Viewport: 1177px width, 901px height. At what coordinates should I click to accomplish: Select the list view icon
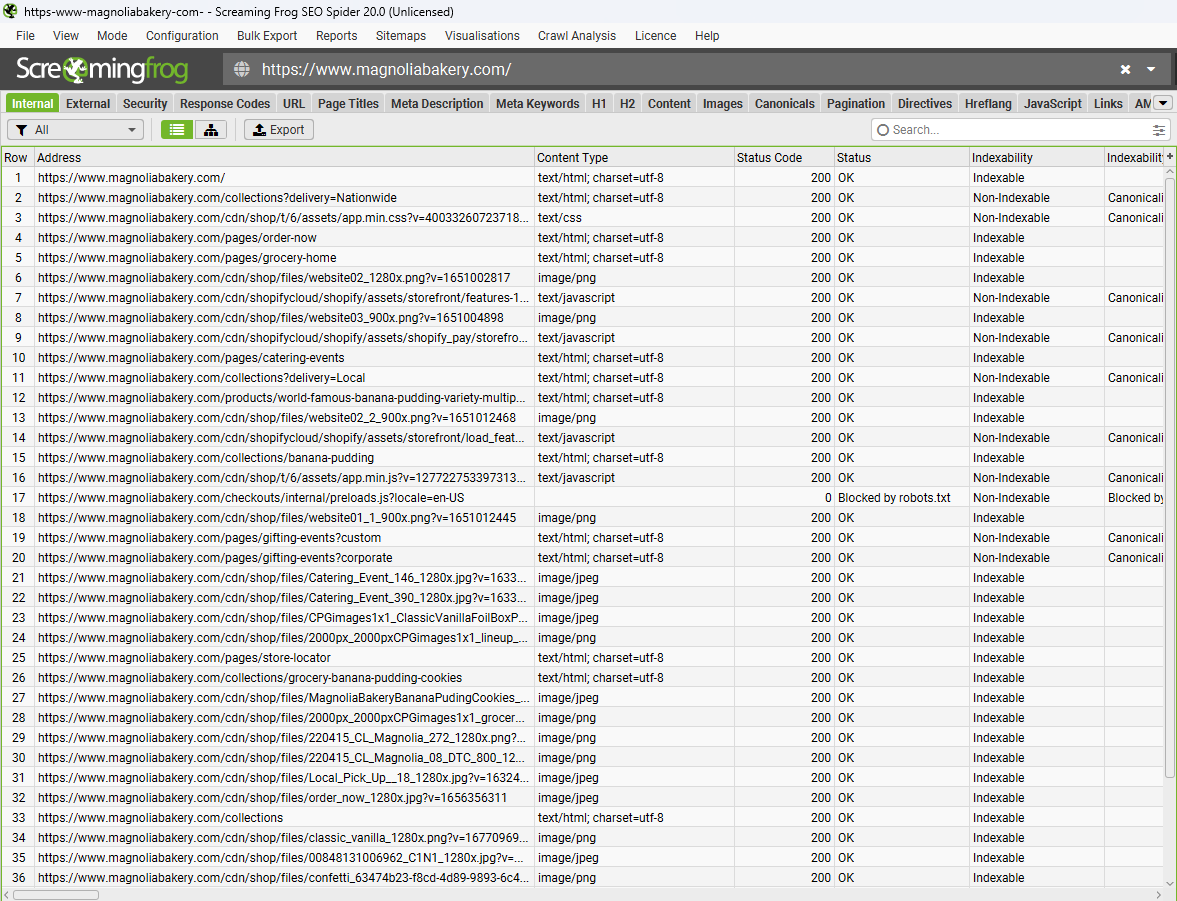coord(177,130)
